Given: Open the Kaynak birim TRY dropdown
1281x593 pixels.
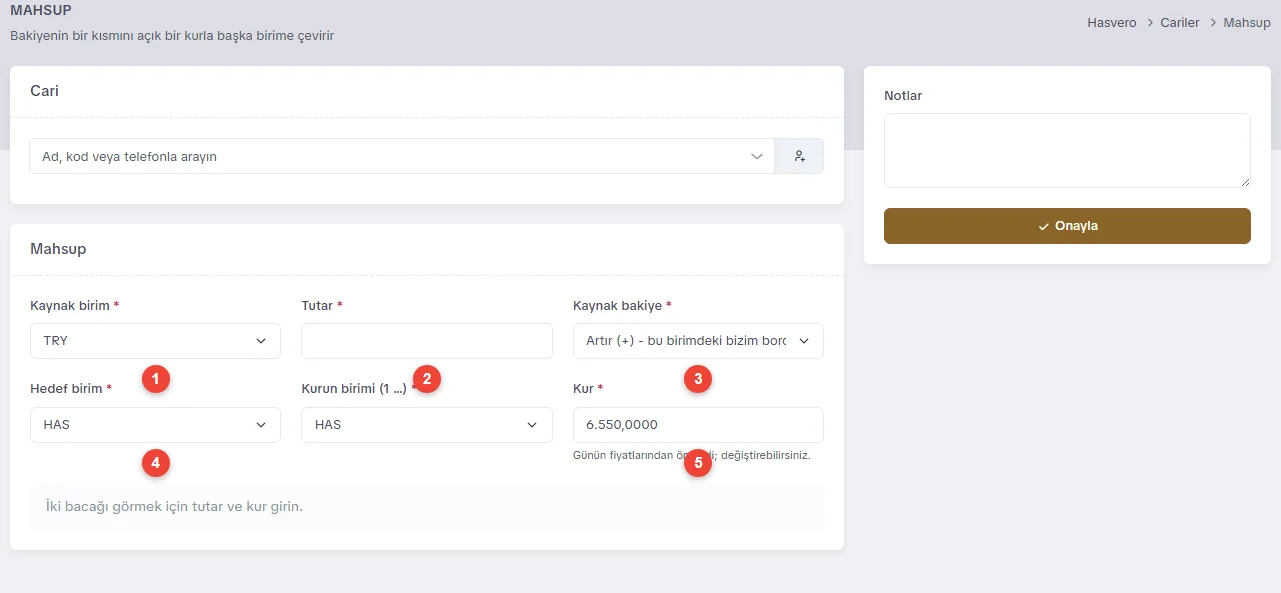Looking at the screenshot, I should (x=156, y=341).
